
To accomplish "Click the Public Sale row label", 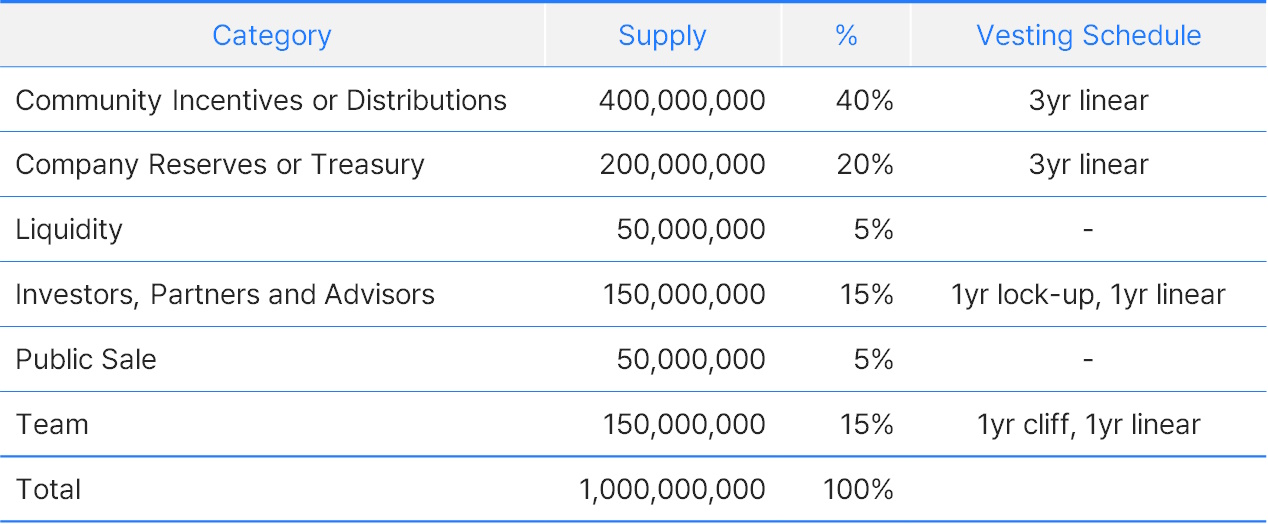I will [86, 360].
